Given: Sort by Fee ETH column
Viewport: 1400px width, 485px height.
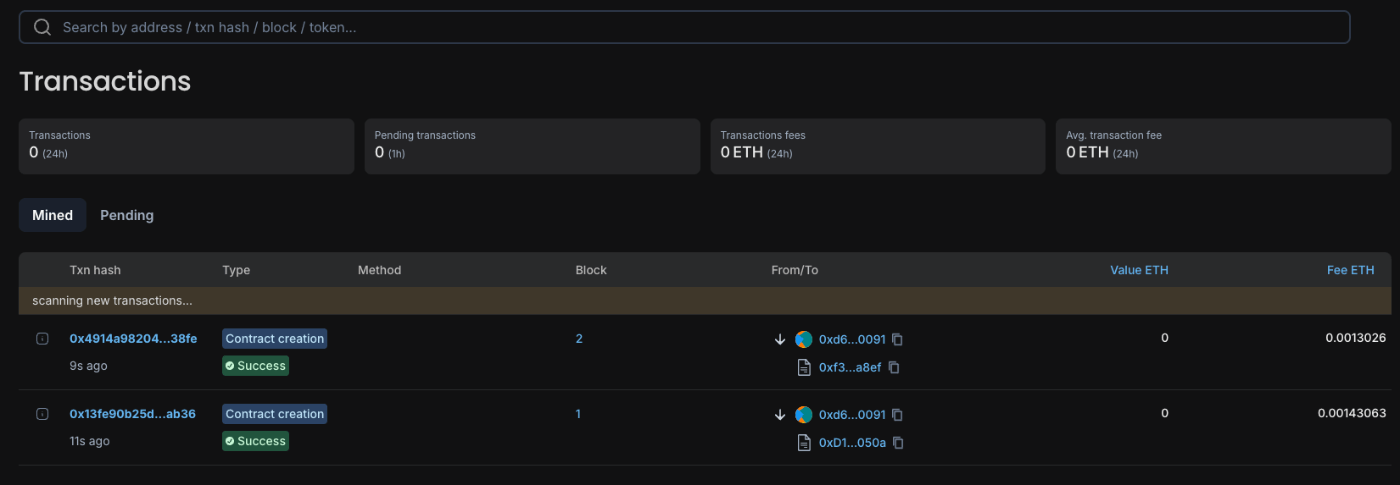Looking at the screenshot, I should coord(1350,270).
